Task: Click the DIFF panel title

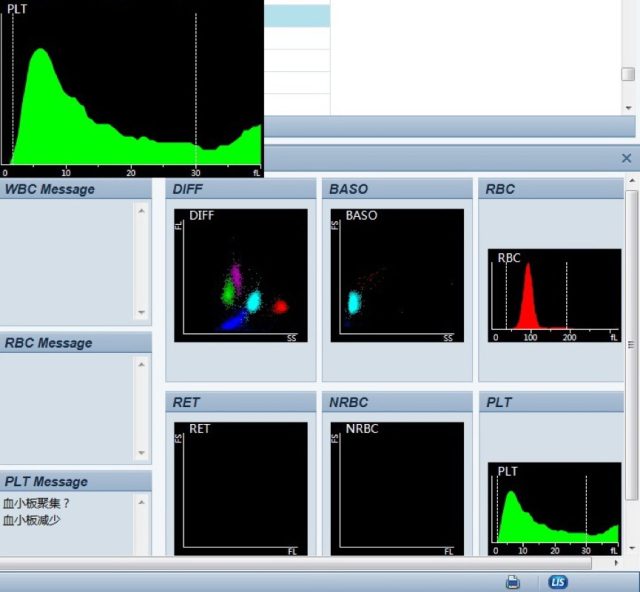Action: click(x=187, y=189)
